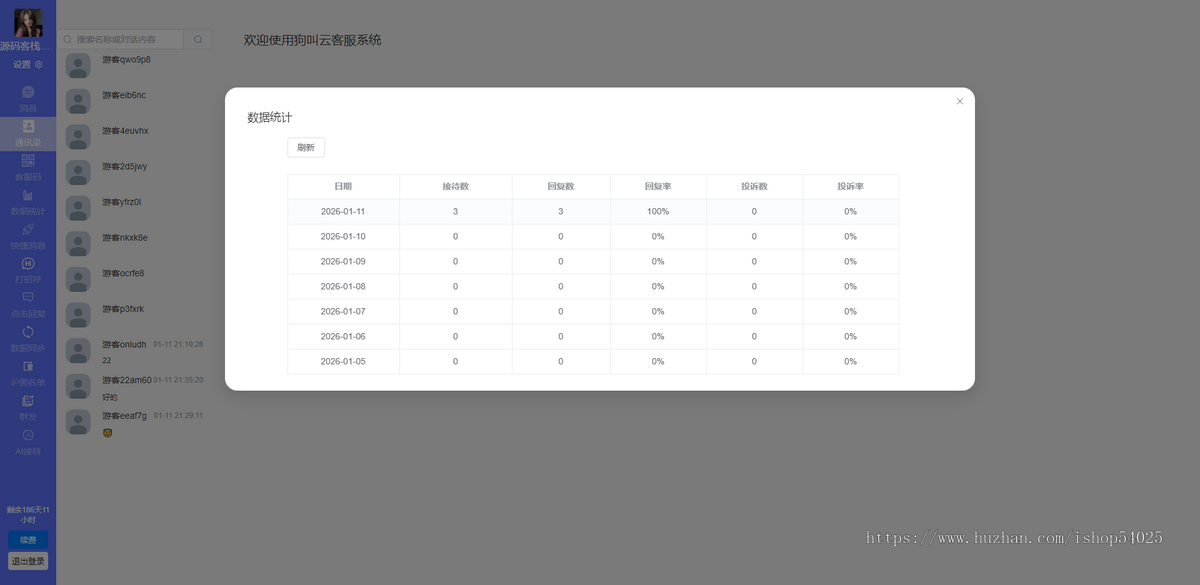The width and height of the screenshot is (1200, 585).
Task: Open chat with 游客yfrz0l
Action: click(136, 208)
